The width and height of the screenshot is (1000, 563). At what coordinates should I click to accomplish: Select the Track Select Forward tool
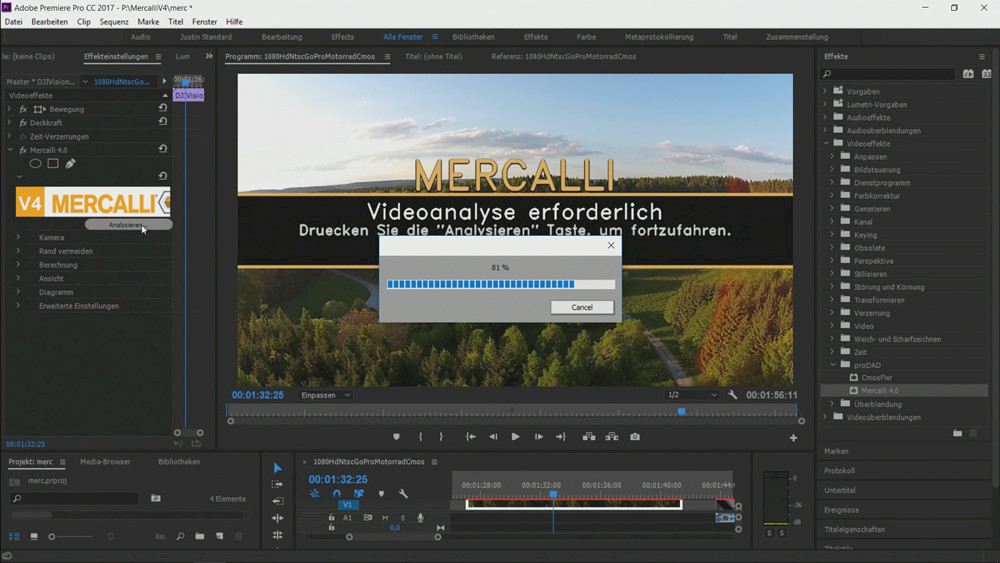click(x=277, y=485)
